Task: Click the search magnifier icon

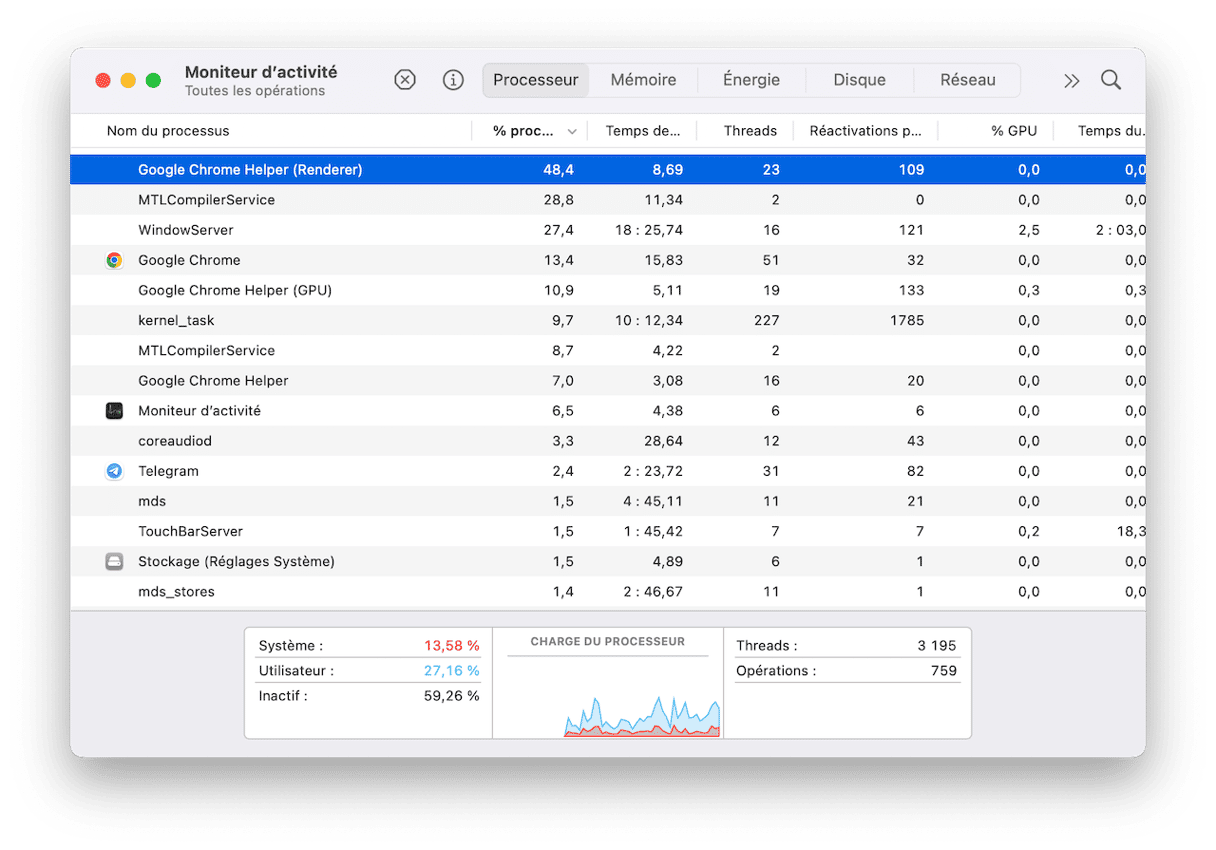Action: (x=1110, y=80)
